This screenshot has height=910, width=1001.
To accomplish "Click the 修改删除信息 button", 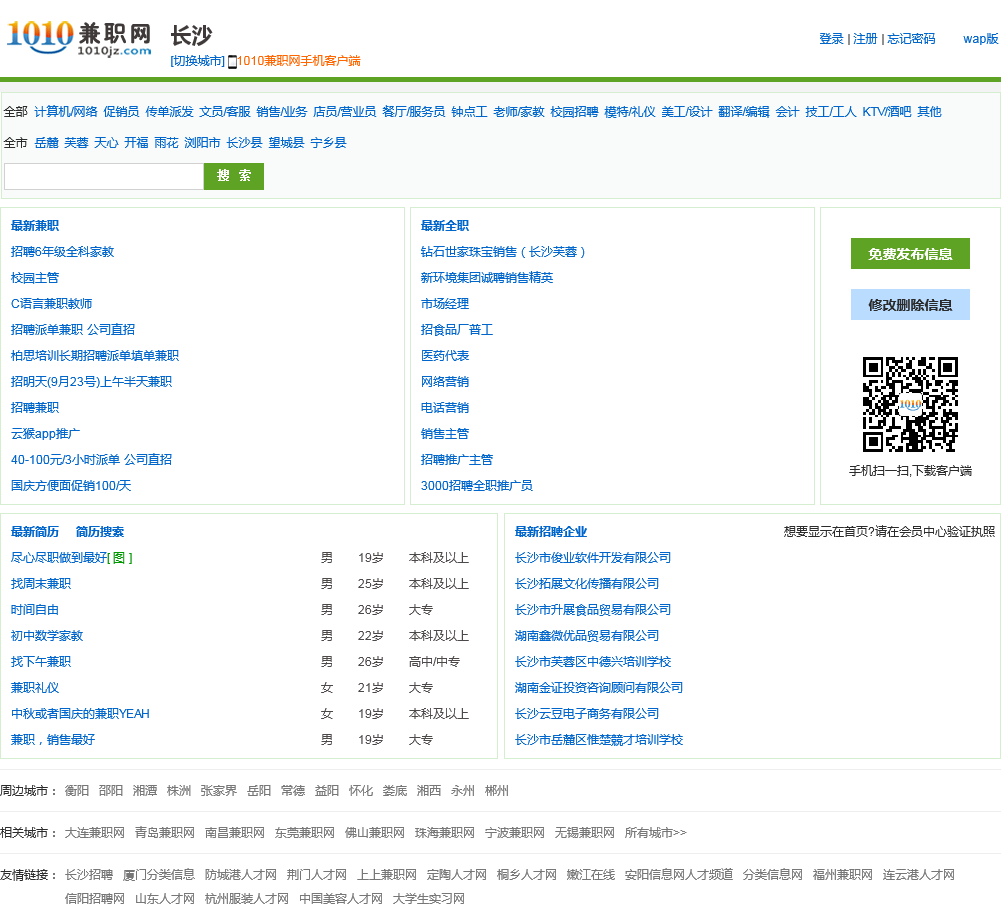I will [x=910, y=305].
